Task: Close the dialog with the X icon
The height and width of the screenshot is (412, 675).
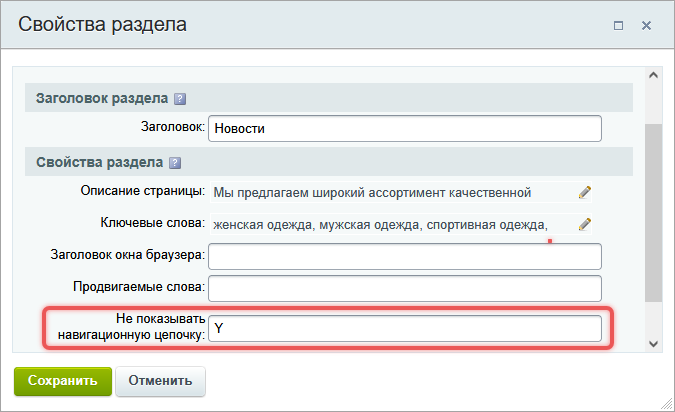Action: point(647,24)
